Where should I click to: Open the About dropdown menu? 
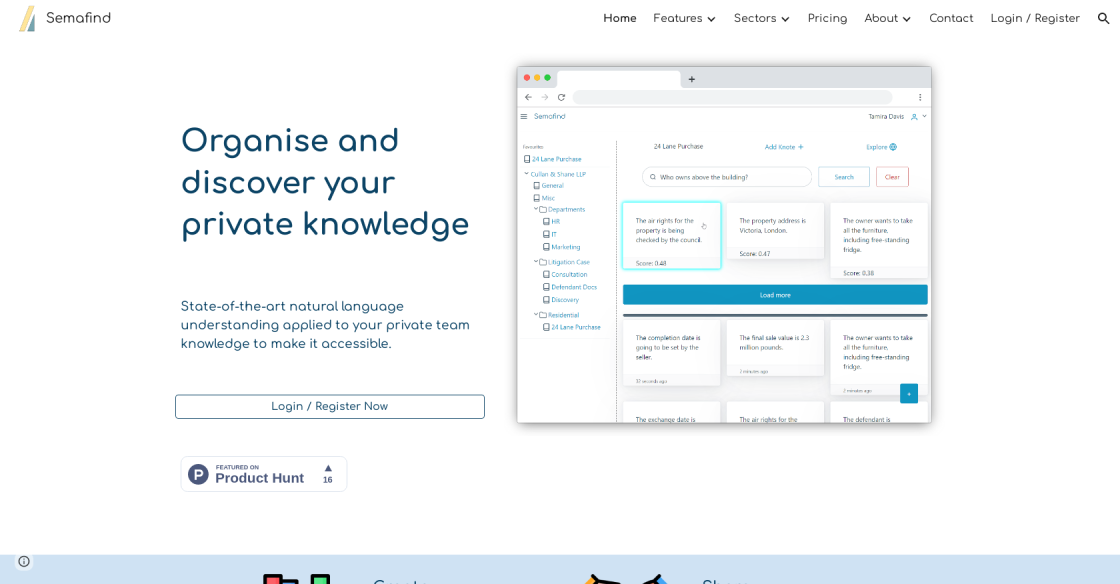(x=887, y=18)
